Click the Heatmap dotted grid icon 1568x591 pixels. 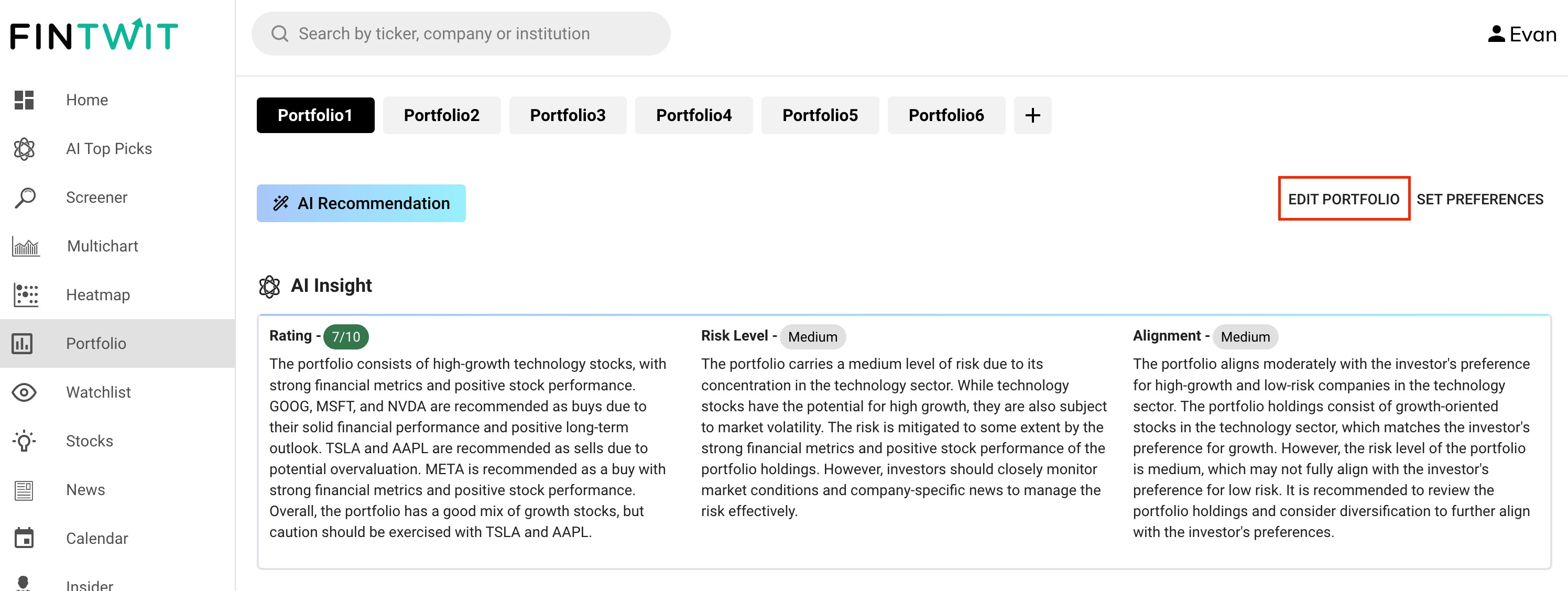(x=26, y=294)
